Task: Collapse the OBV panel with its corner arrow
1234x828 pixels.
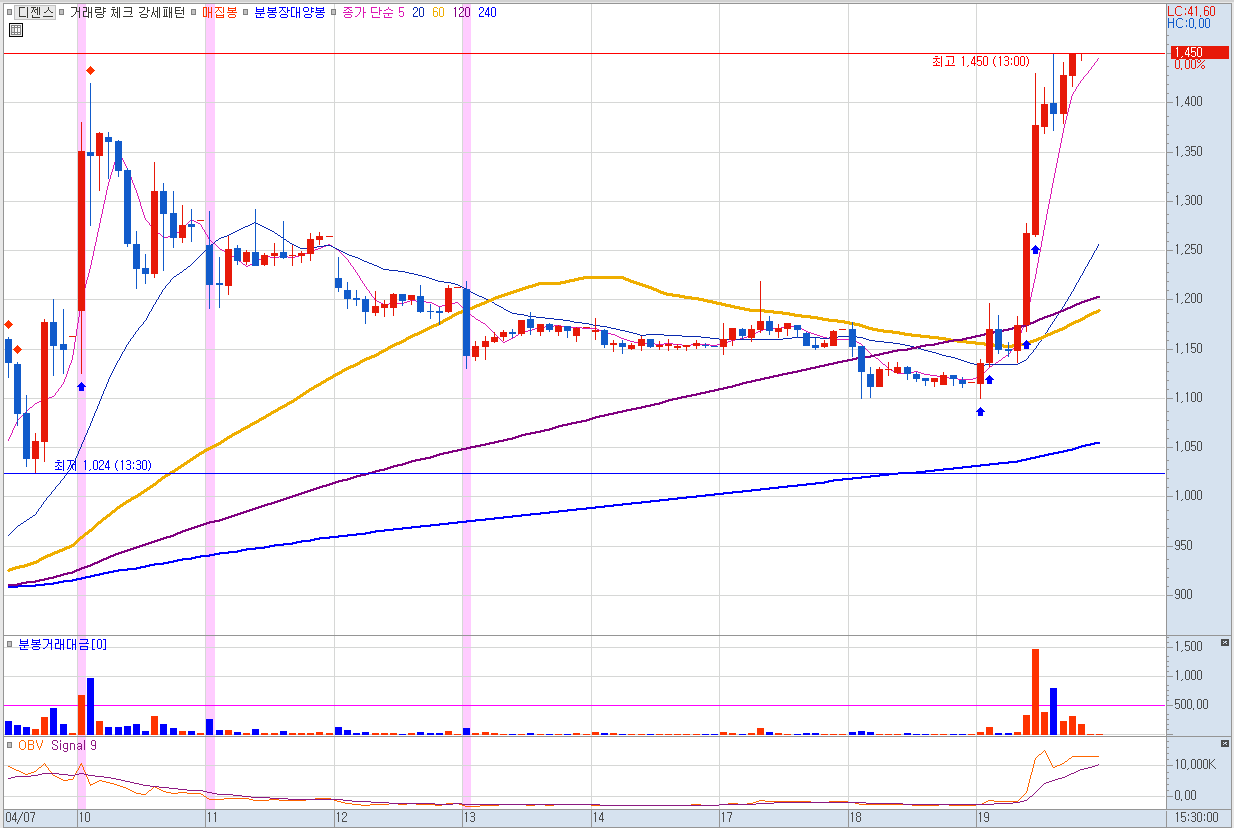Action: coord(1225,745)
